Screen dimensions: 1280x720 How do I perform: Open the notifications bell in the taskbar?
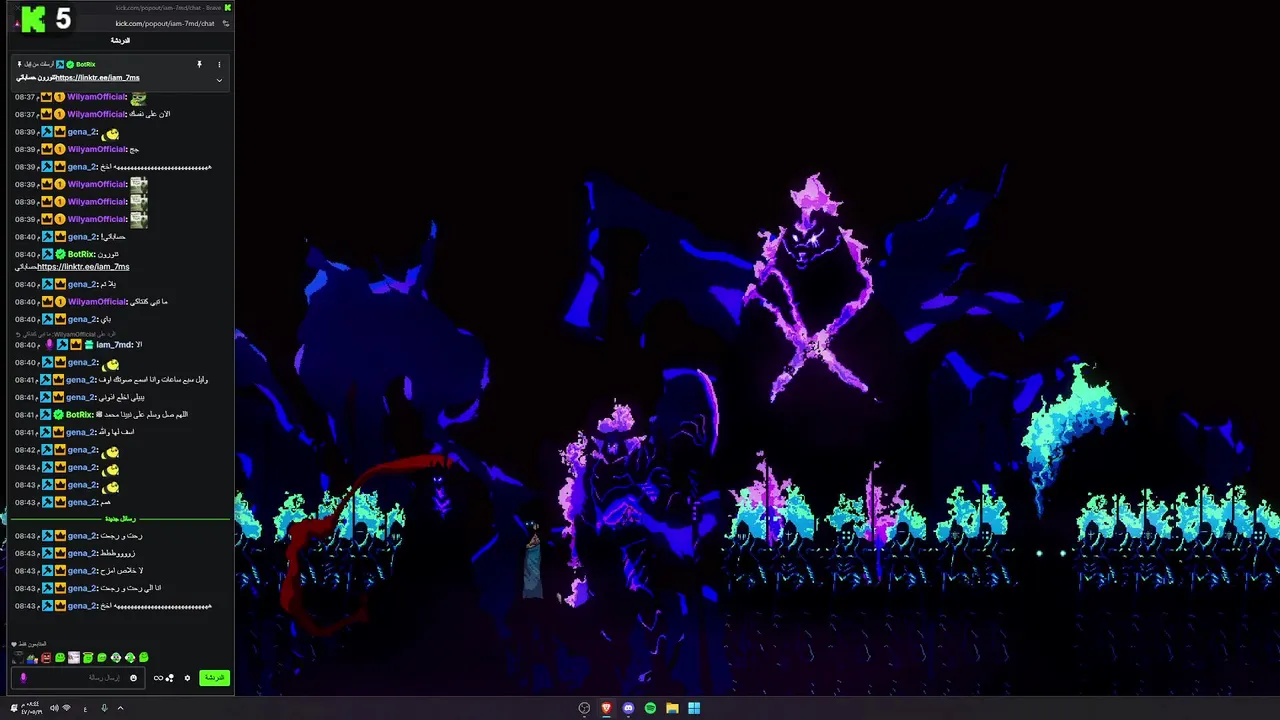click(14, 708)
